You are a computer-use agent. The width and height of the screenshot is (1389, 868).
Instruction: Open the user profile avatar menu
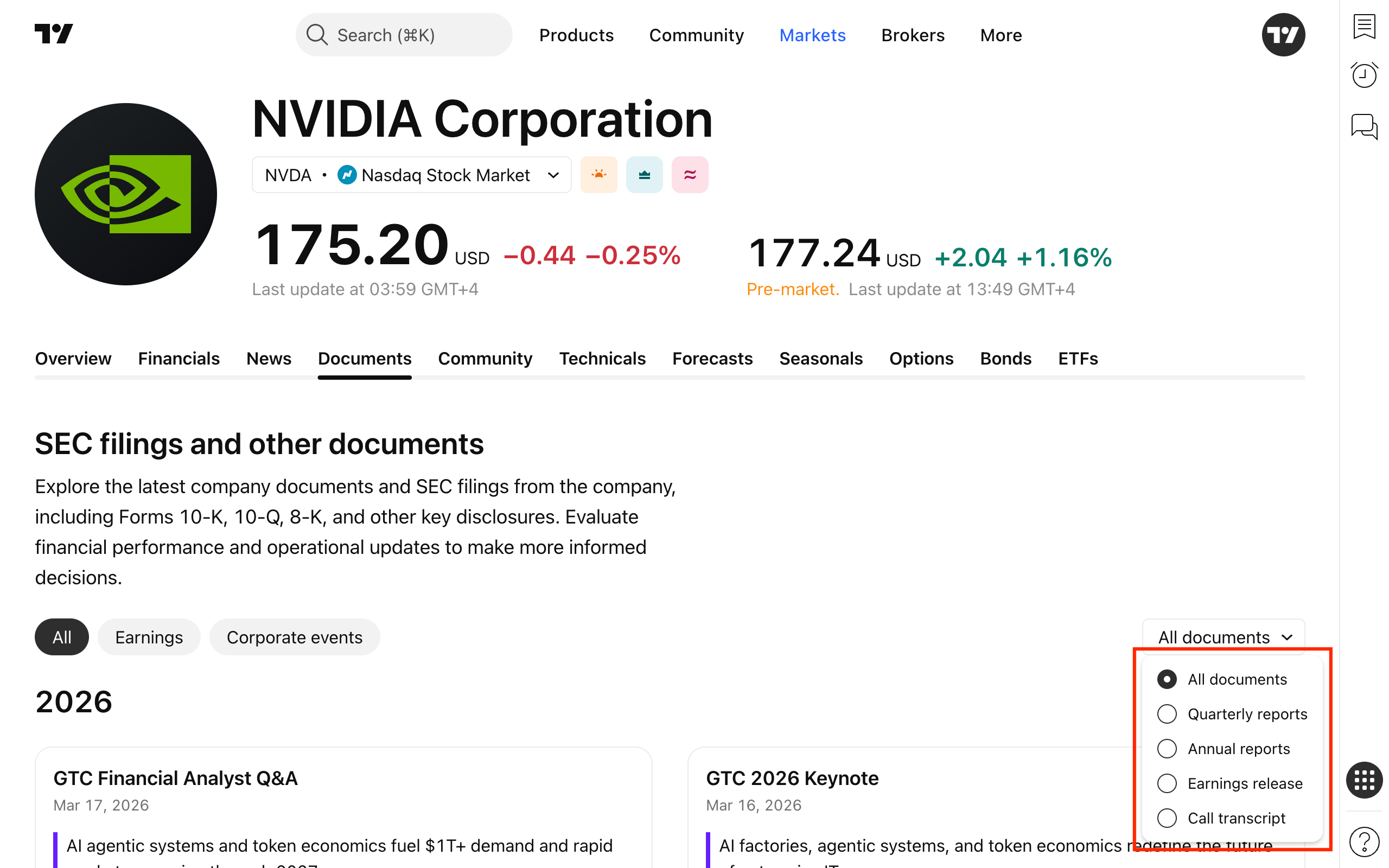(1283, 35)
